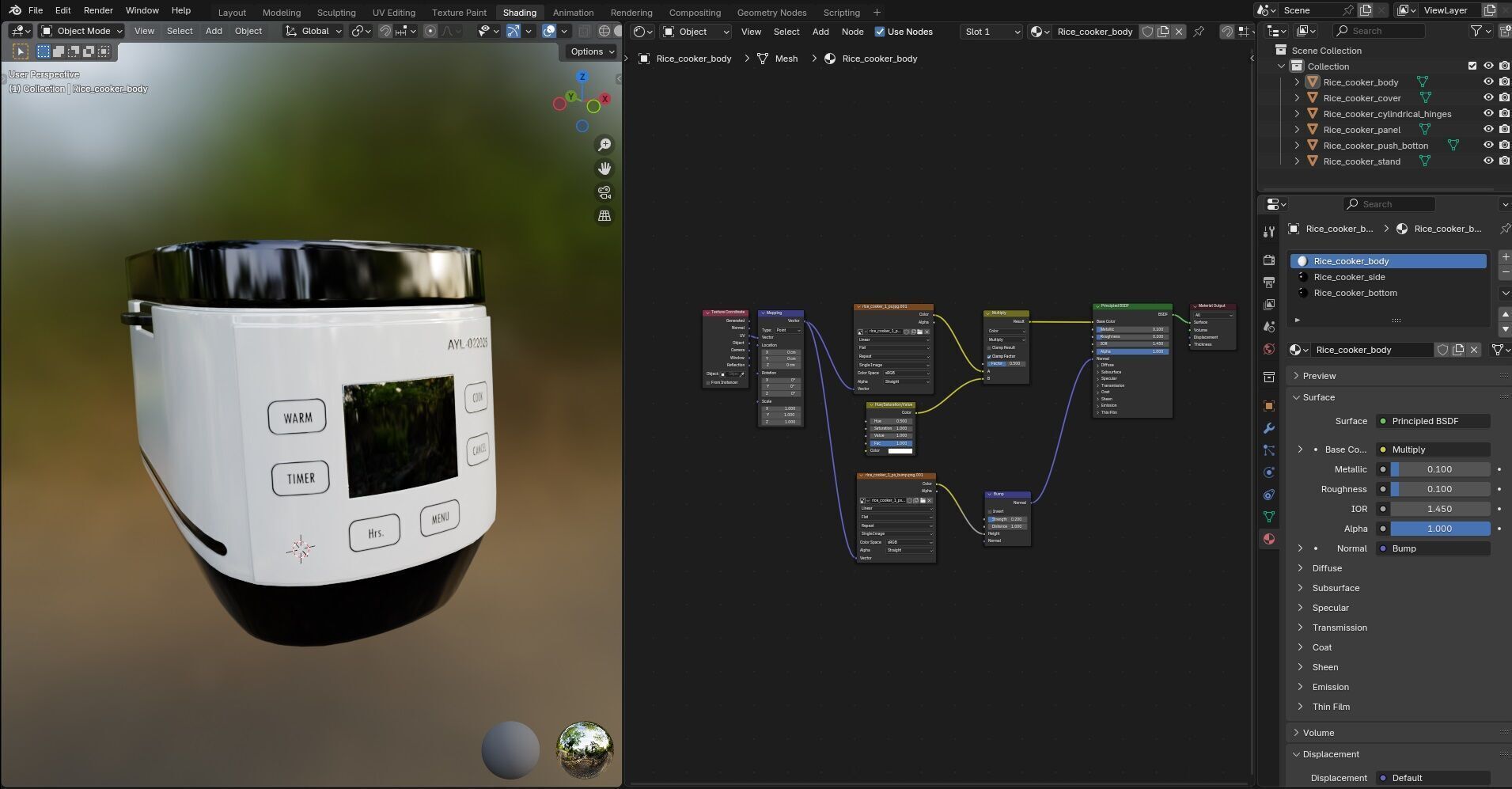Open the Scene properties tab
1512x789 pixels.
coord(1269,327)
